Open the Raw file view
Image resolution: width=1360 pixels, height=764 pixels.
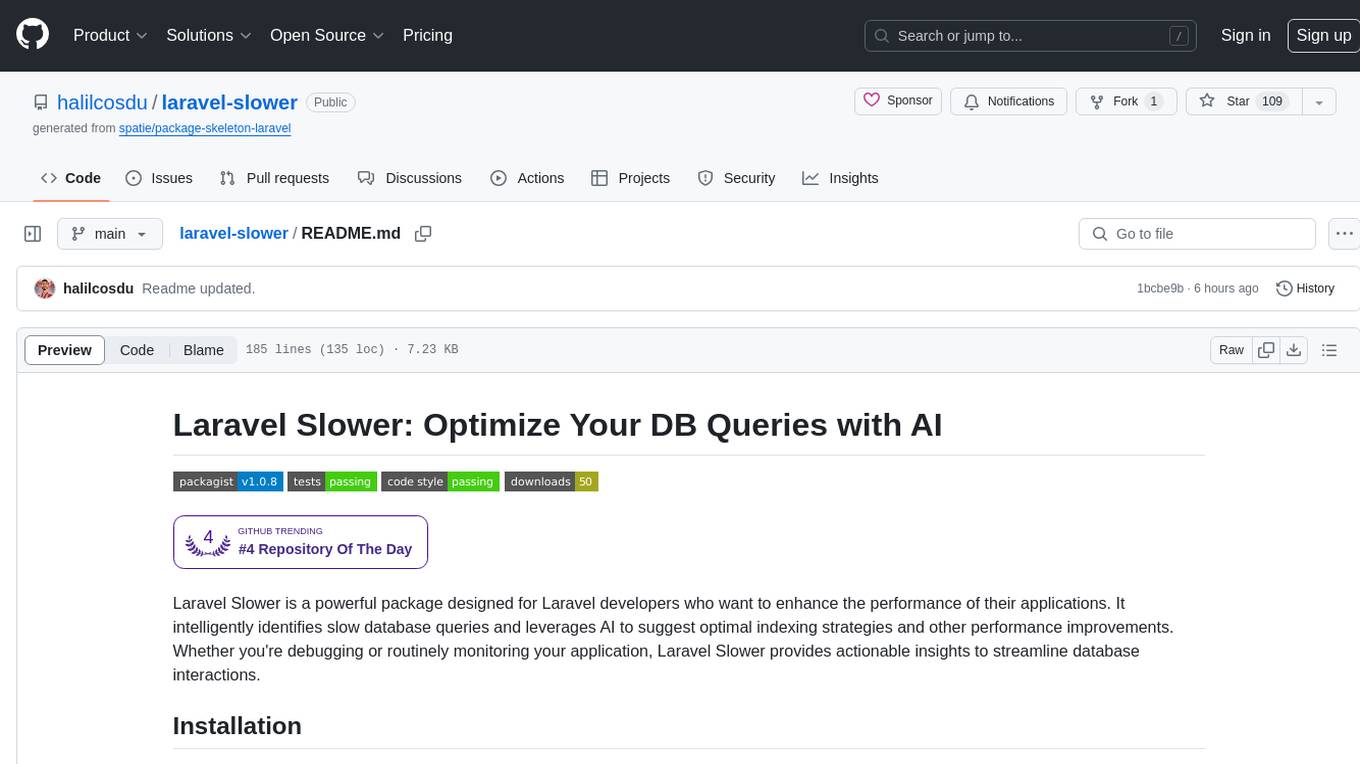coord(1231,350)
